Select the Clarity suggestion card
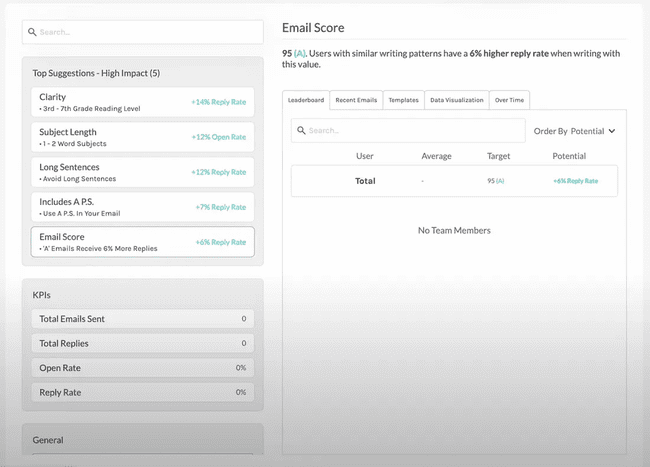The width and height of the screenshot is (650, 467). [142, 102]
